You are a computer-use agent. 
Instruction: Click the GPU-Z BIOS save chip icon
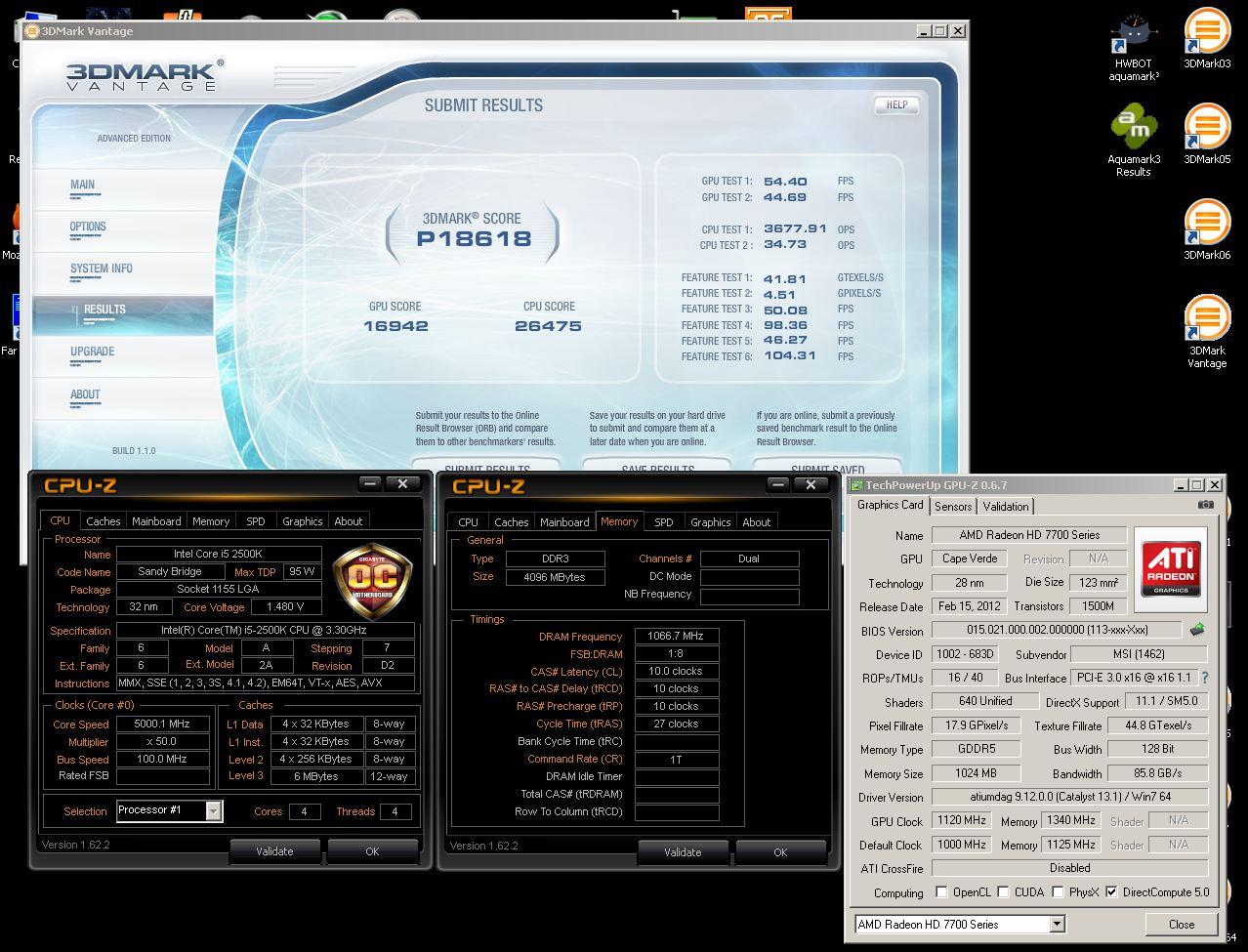(1197, 630)
